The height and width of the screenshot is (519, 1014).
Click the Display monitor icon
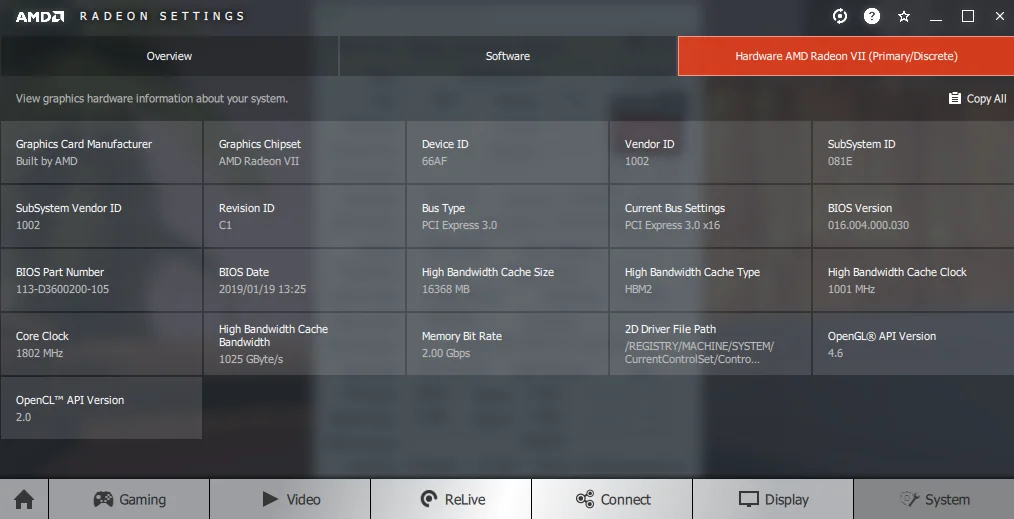pyautogui.click(x=749, y=499)
